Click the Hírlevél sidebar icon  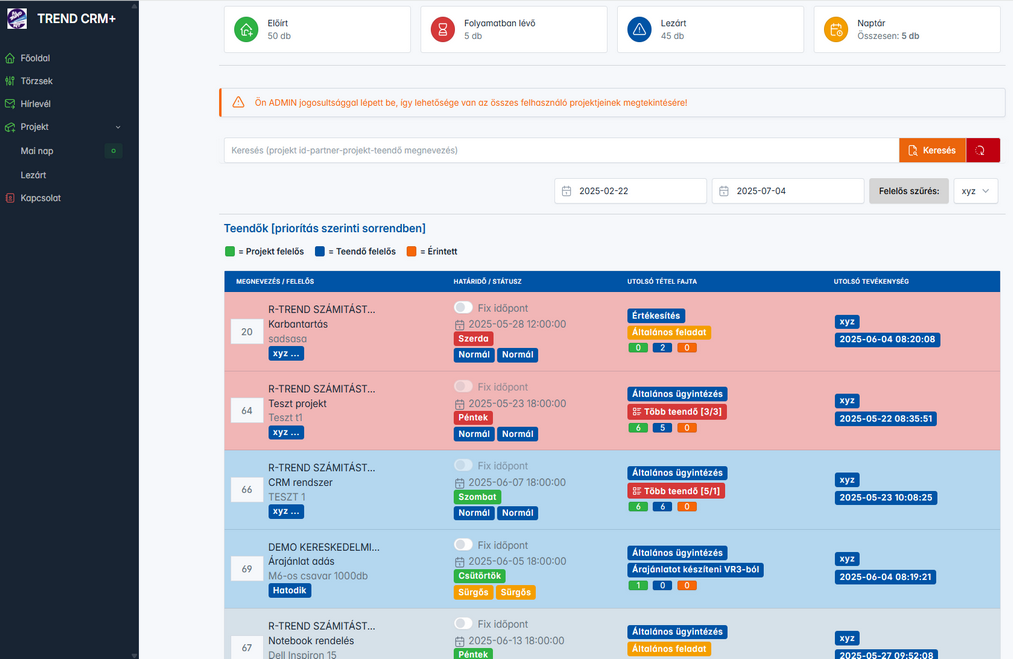(10, 103)
